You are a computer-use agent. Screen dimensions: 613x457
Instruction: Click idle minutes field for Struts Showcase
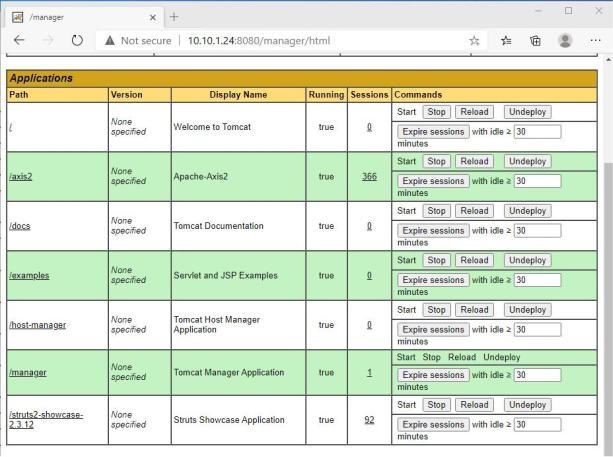(x=538, y=425)
